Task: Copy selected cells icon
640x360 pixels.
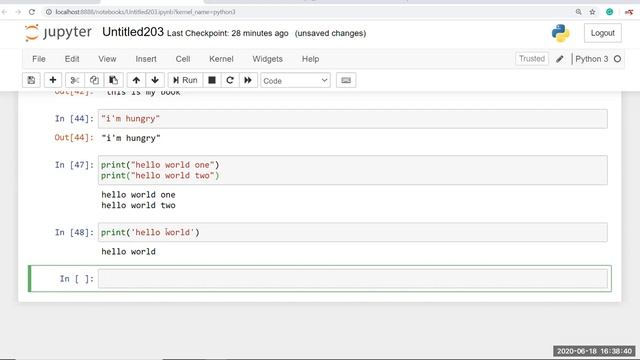Action: click(94, 80)
